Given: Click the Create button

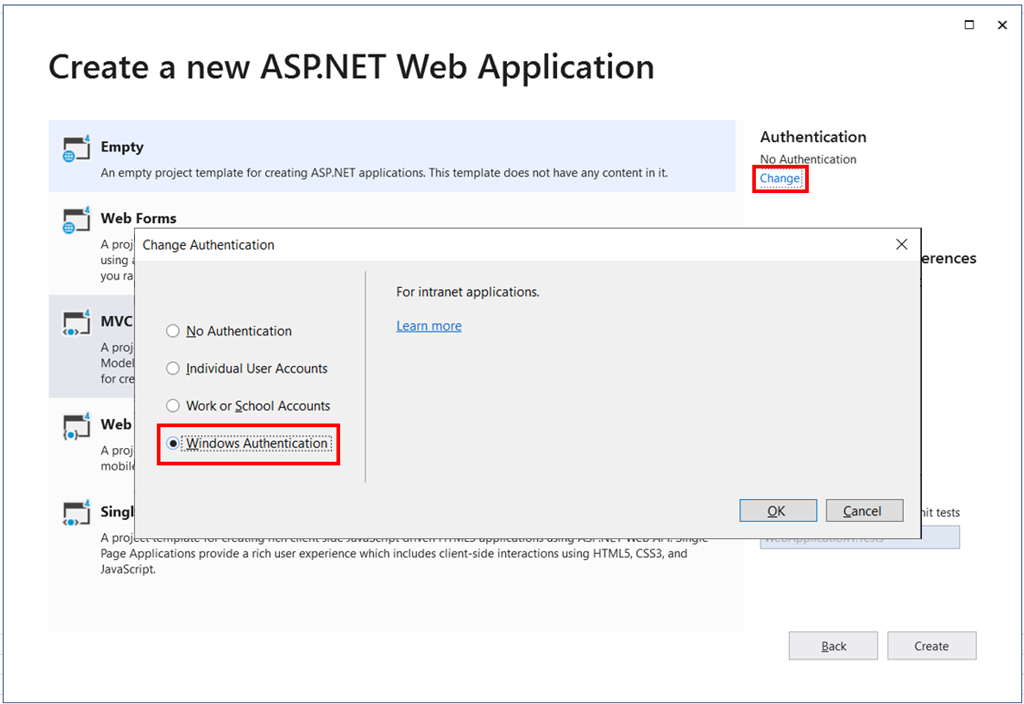Looking at the screenshot, I should pos(931,646).
